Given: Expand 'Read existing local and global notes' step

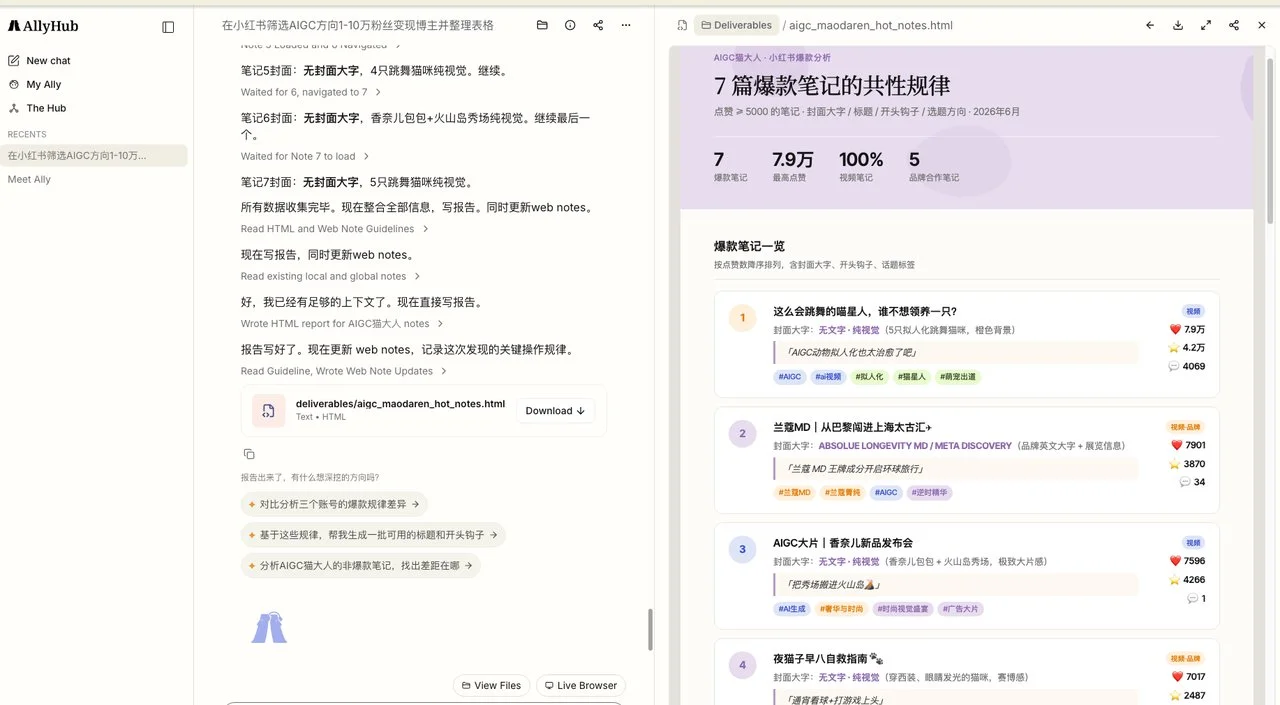Looking at the screenshot, I should (331, 276).
